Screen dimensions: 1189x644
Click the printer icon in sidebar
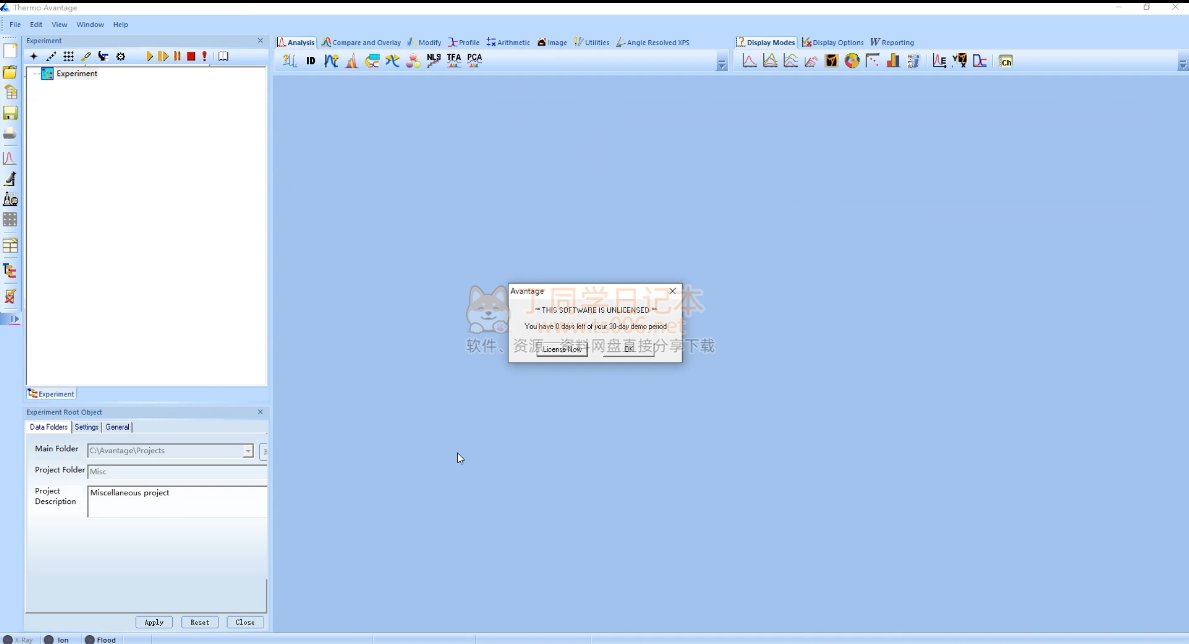click(10, 134)
